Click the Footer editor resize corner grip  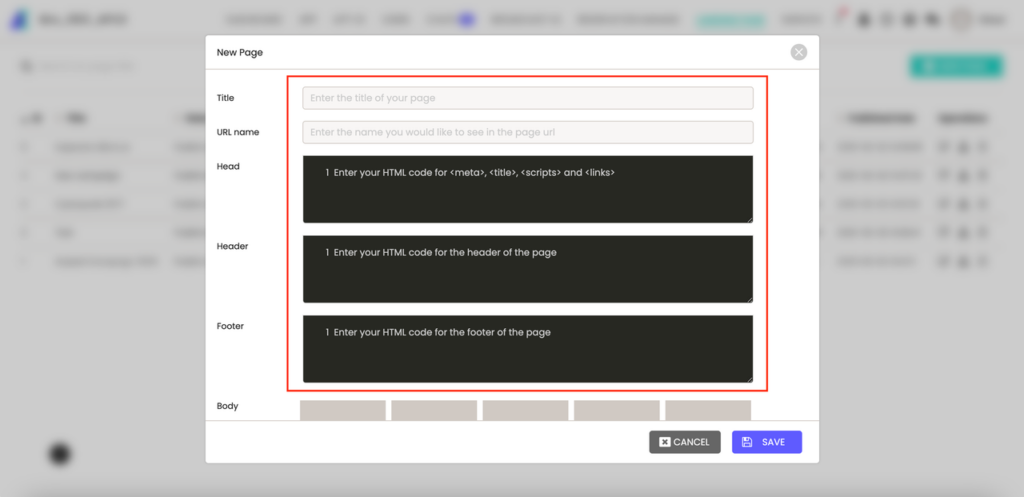(749, 379)
